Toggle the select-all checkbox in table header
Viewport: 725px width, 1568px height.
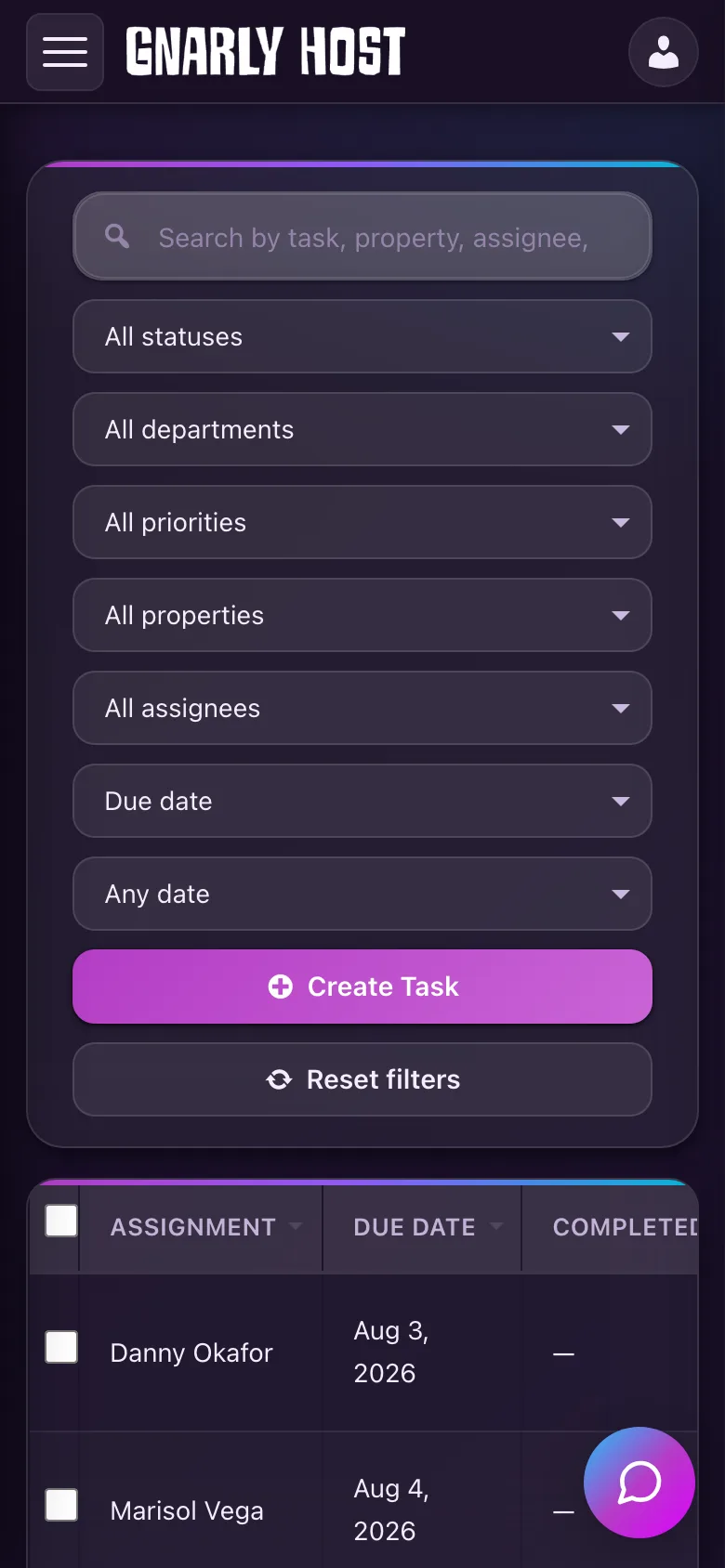click(62, 1221)
